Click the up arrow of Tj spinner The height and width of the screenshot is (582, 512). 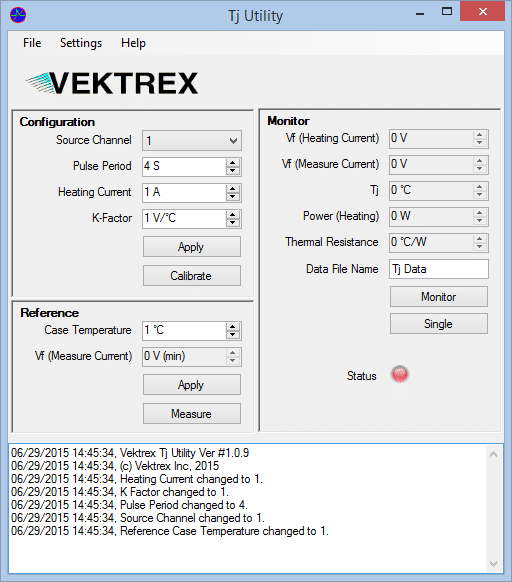click(x=480, y=187)
